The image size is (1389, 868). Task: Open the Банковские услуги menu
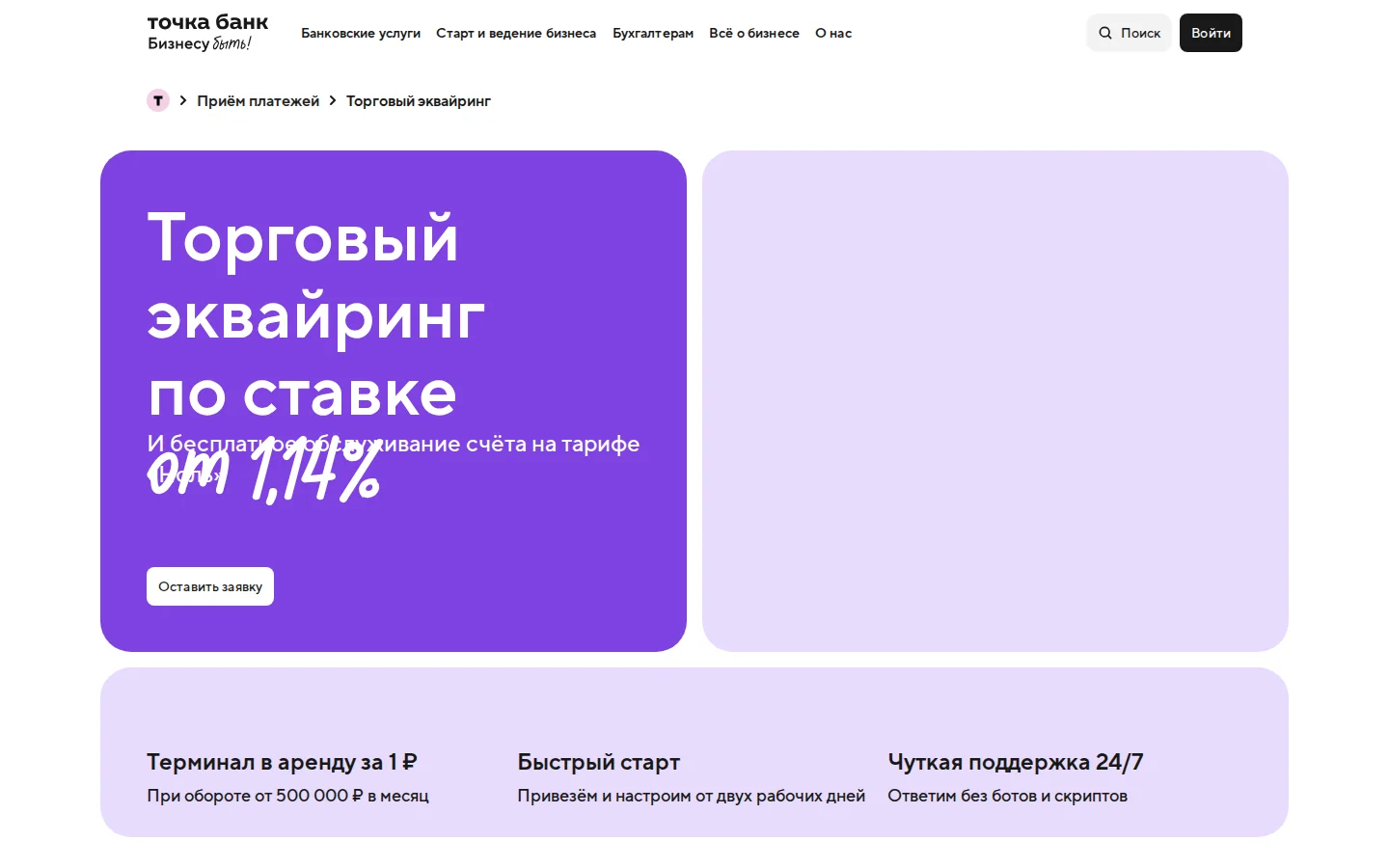(361, 33)
